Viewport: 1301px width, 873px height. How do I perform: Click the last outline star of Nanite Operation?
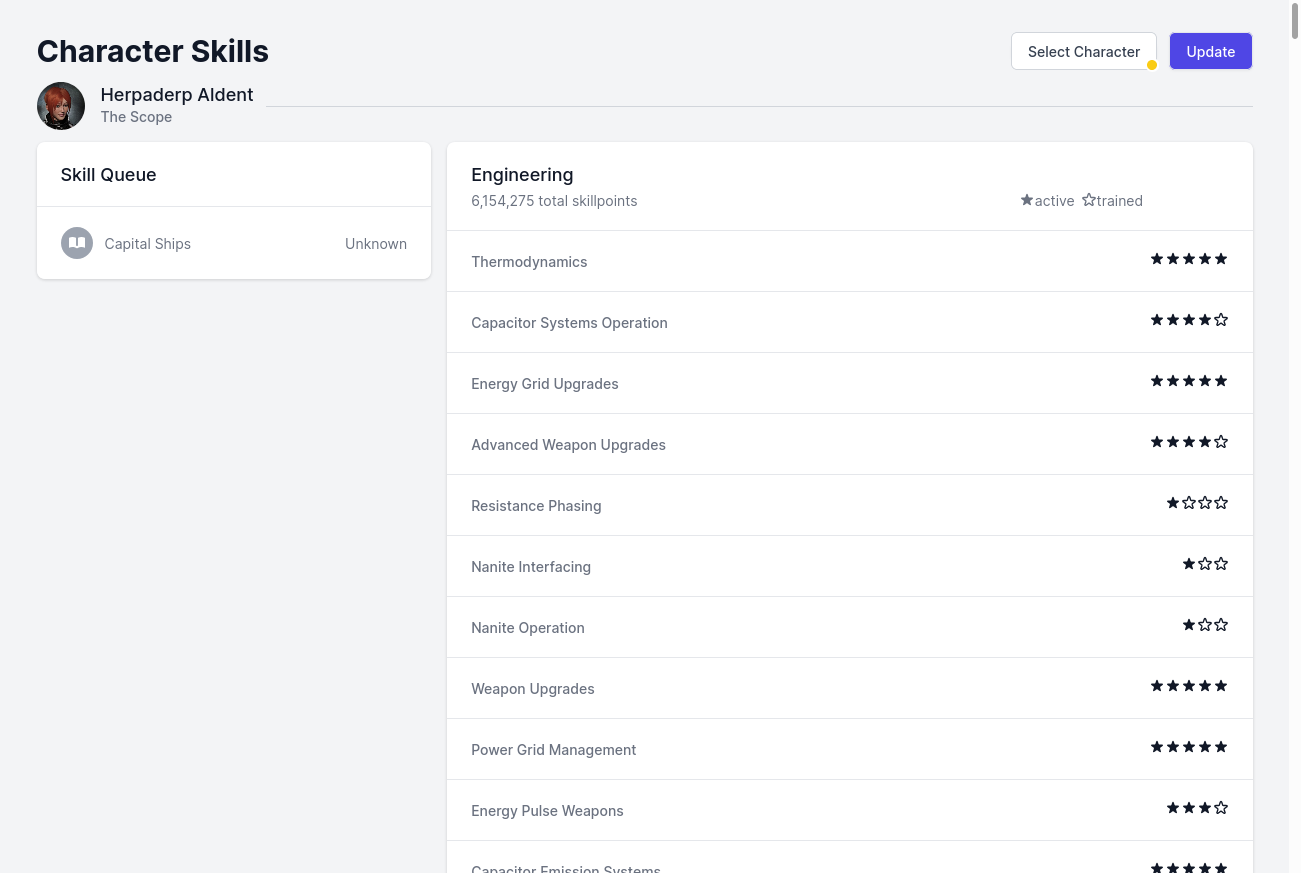(x=1221, y=625)
